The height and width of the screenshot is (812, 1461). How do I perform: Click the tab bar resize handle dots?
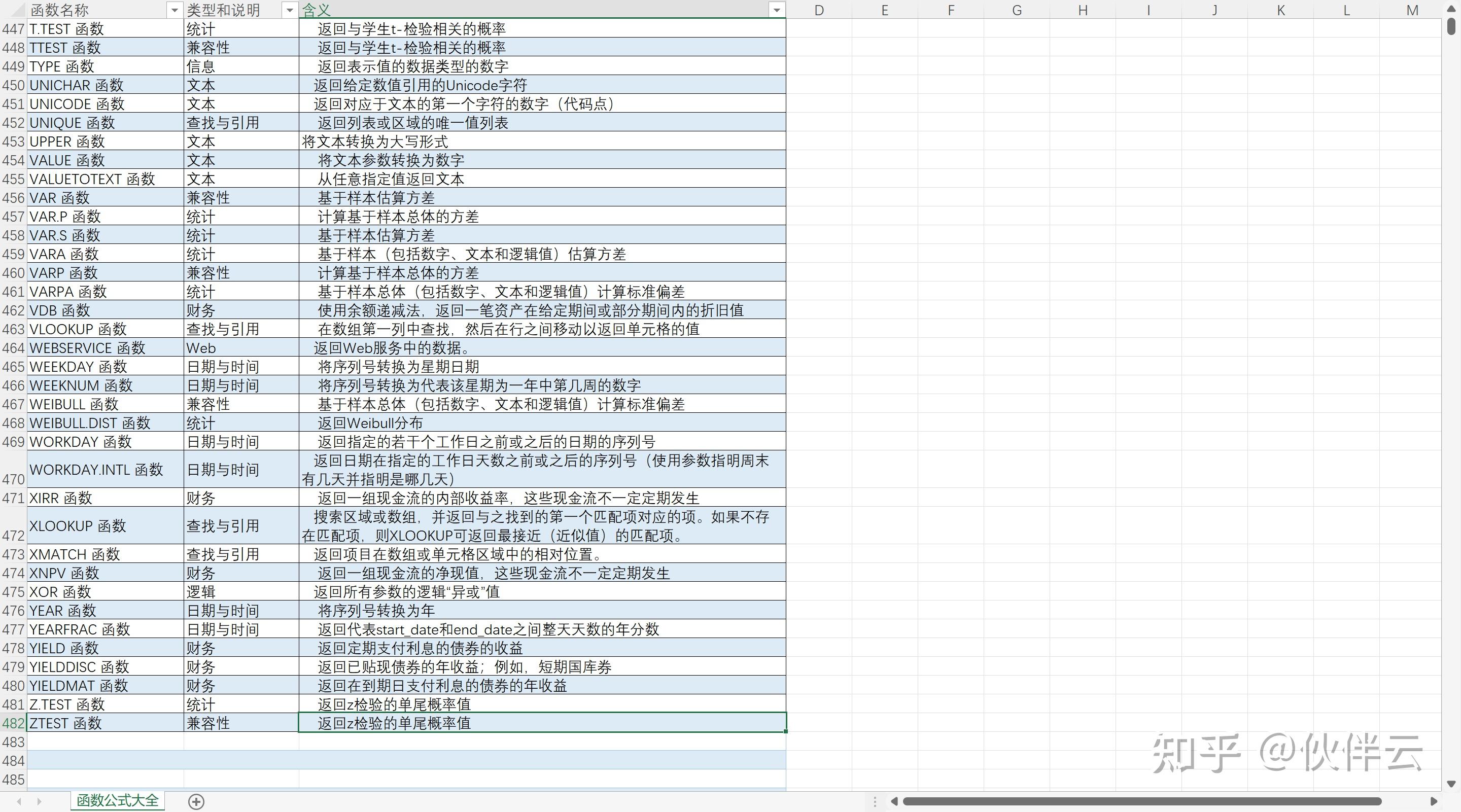[x=875, y=801]
